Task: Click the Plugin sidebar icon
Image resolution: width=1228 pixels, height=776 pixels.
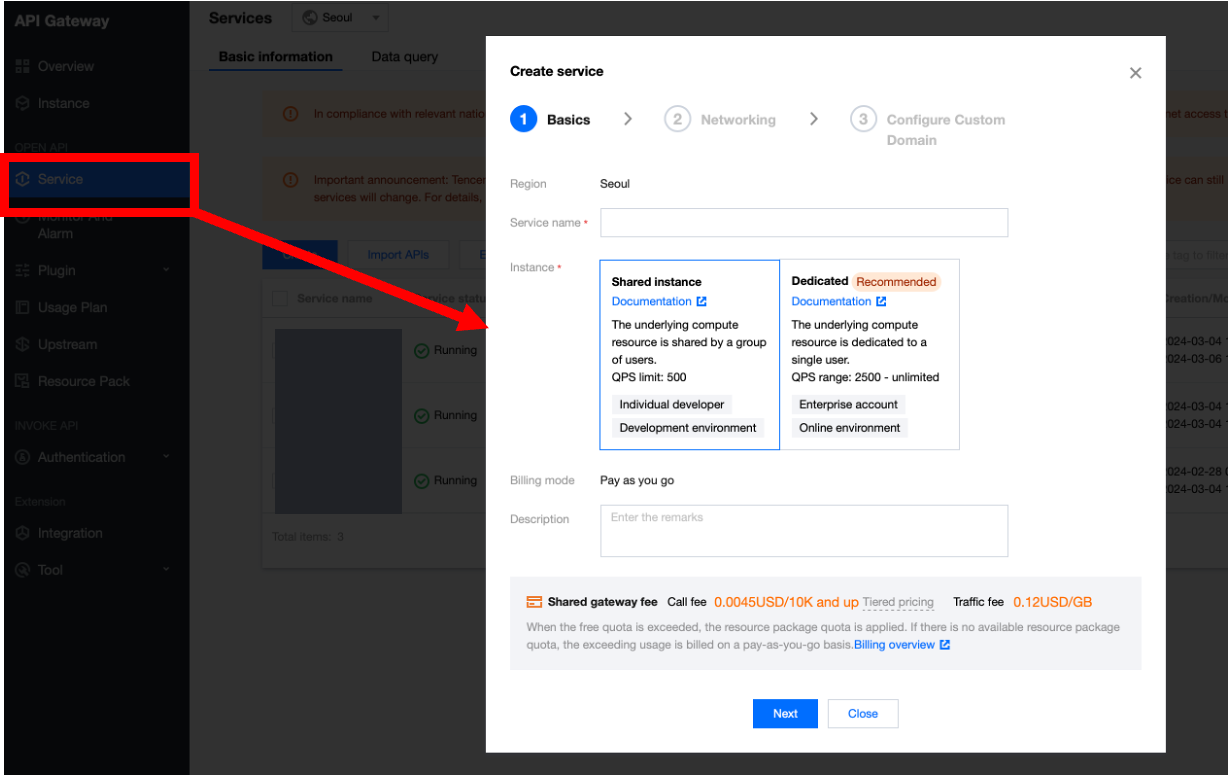Action: 23,270
